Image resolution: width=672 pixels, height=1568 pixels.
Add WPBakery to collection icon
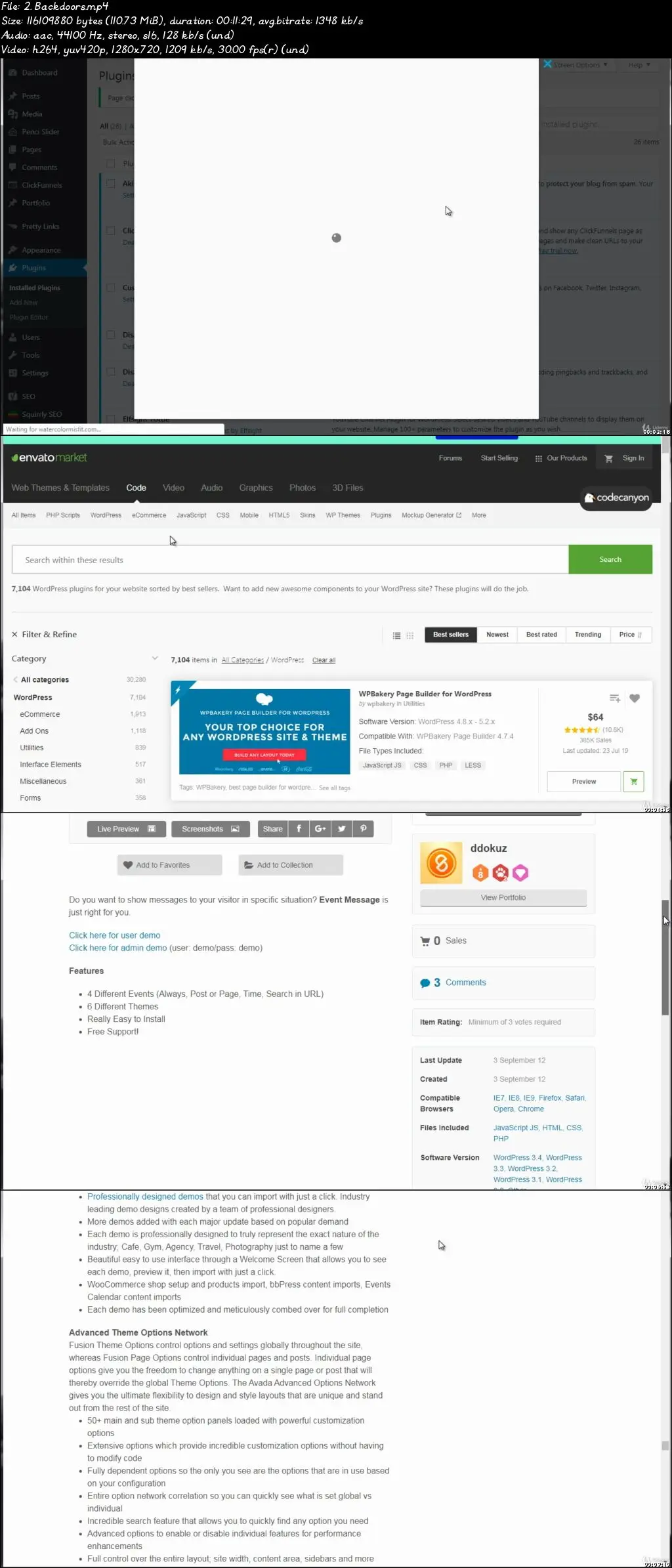point(615,698)
